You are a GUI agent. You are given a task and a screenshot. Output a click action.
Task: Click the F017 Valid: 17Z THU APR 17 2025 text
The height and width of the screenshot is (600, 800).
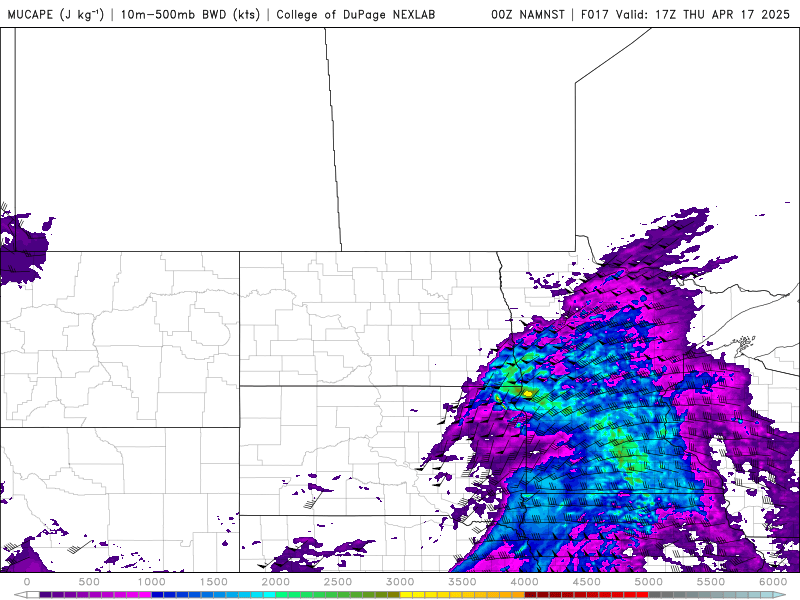pos(685,14)
